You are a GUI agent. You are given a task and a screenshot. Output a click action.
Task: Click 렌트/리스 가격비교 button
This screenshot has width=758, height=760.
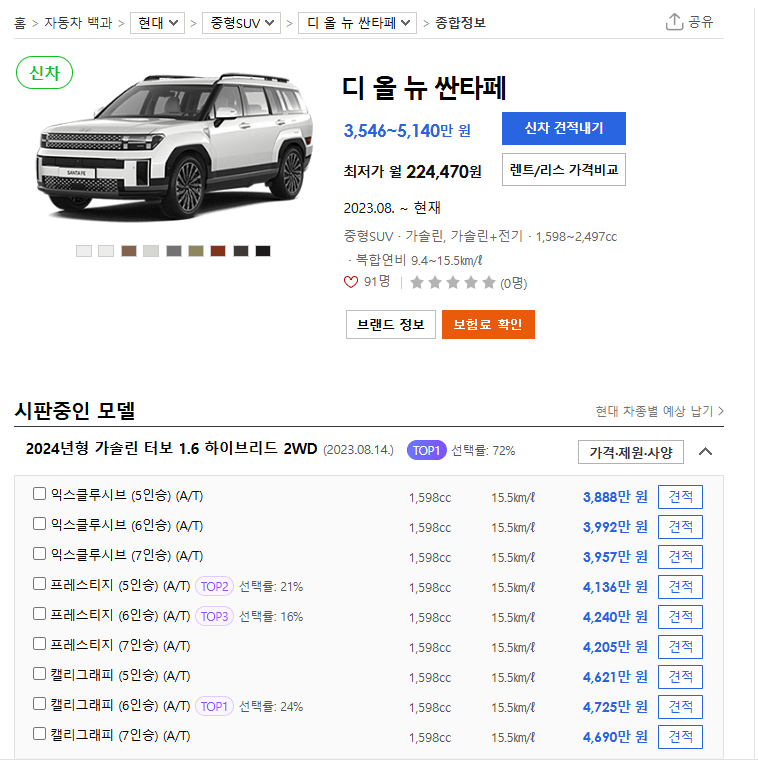tap(564, 170)
